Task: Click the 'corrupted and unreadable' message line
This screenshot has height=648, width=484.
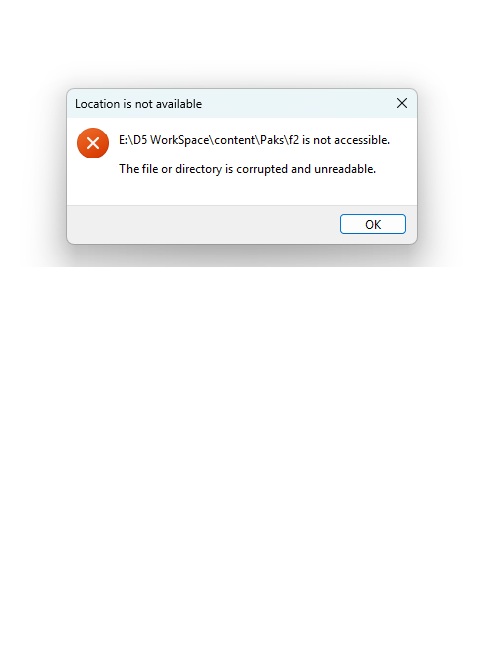Action: (x=248, y=169)
